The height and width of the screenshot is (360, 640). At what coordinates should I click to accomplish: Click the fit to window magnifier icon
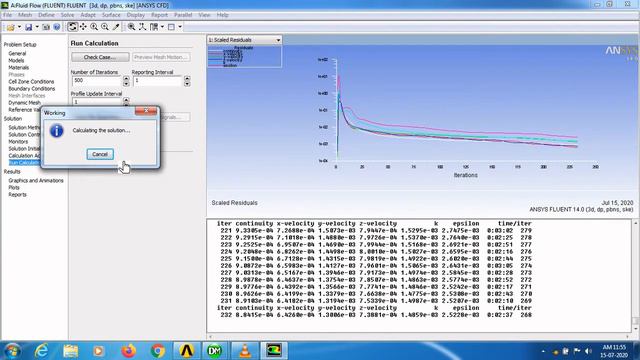pos(131,27)
